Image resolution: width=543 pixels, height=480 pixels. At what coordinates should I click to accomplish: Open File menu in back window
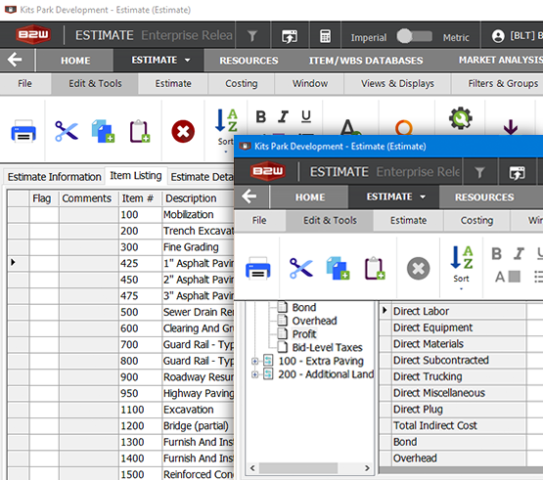25,83
